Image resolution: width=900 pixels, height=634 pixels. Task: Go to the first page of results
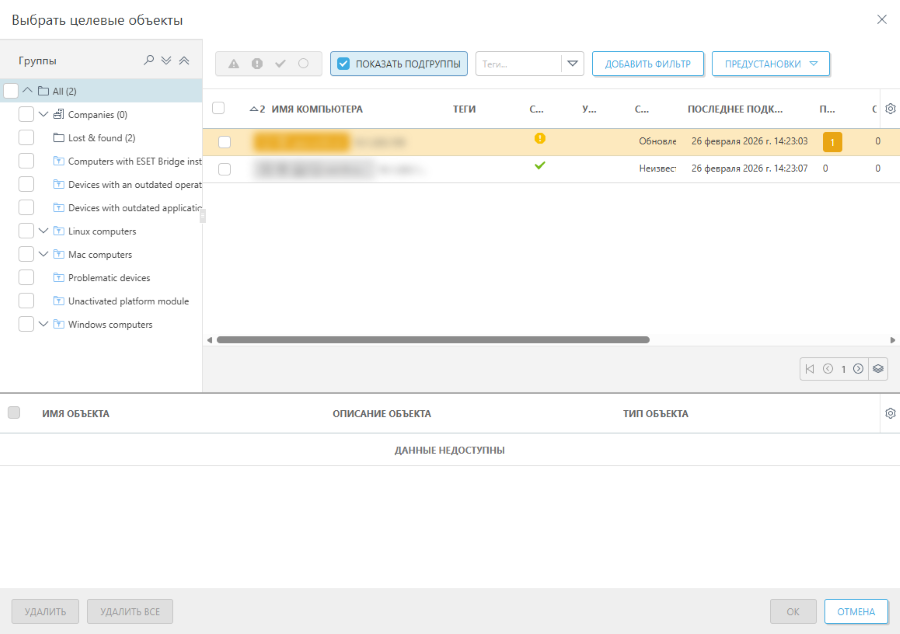(810, 369)
